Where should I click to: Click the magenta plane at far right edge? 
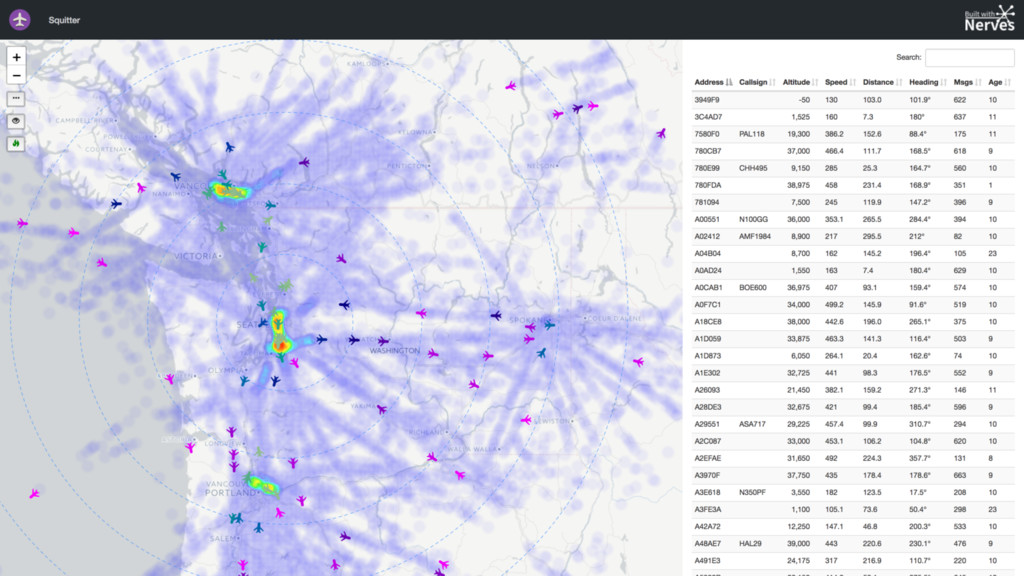pyautogui.click(x=639, y=362)
